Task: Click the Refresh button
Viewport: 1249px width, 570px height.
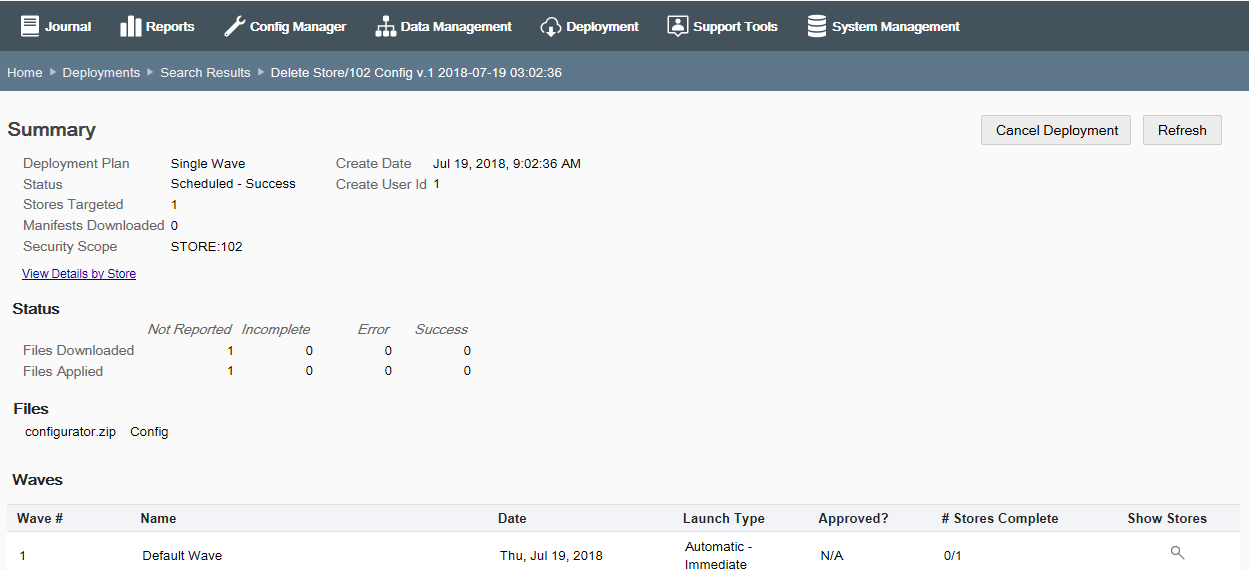Action: tap(1182, 130)
